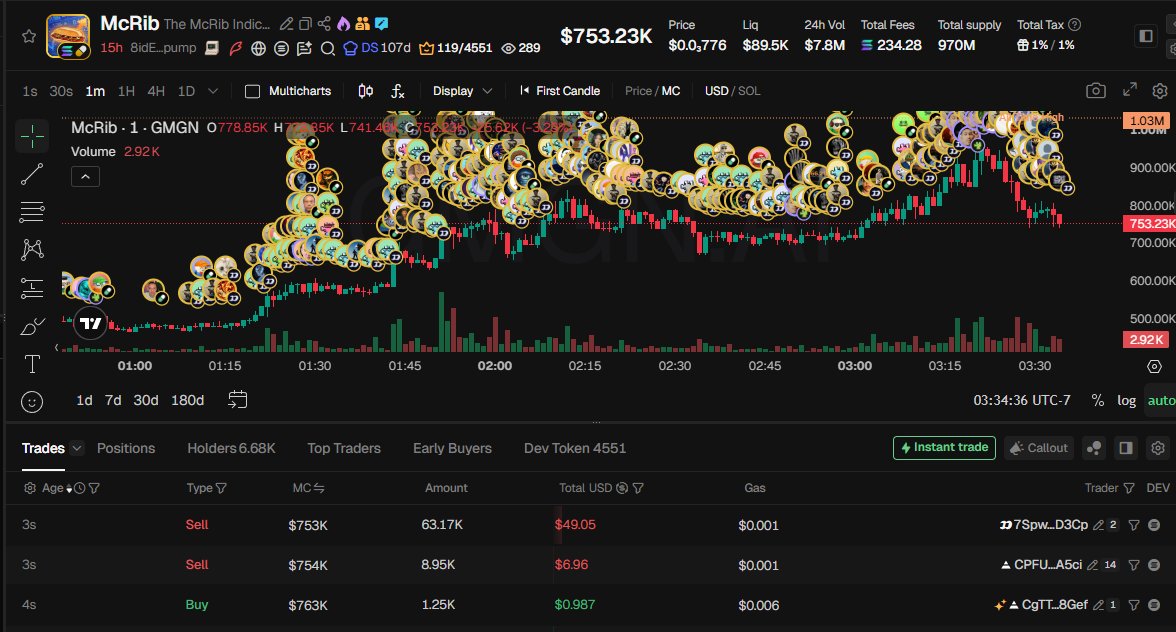The image size is (1176, 632).
Task: Switch to the Holders 6.68K tab
Action: 231,448
